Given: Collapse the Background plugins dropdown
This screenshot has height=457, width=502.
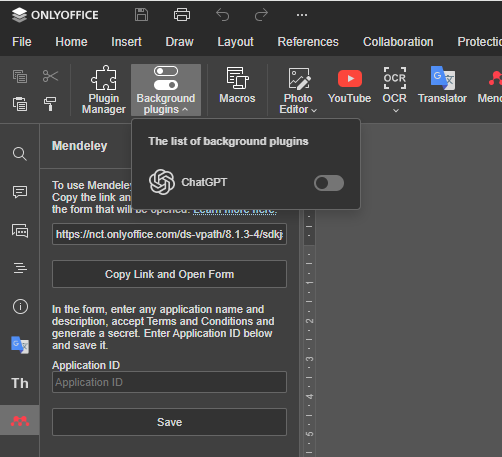Looking at the screenshot, I should (166, 90).
